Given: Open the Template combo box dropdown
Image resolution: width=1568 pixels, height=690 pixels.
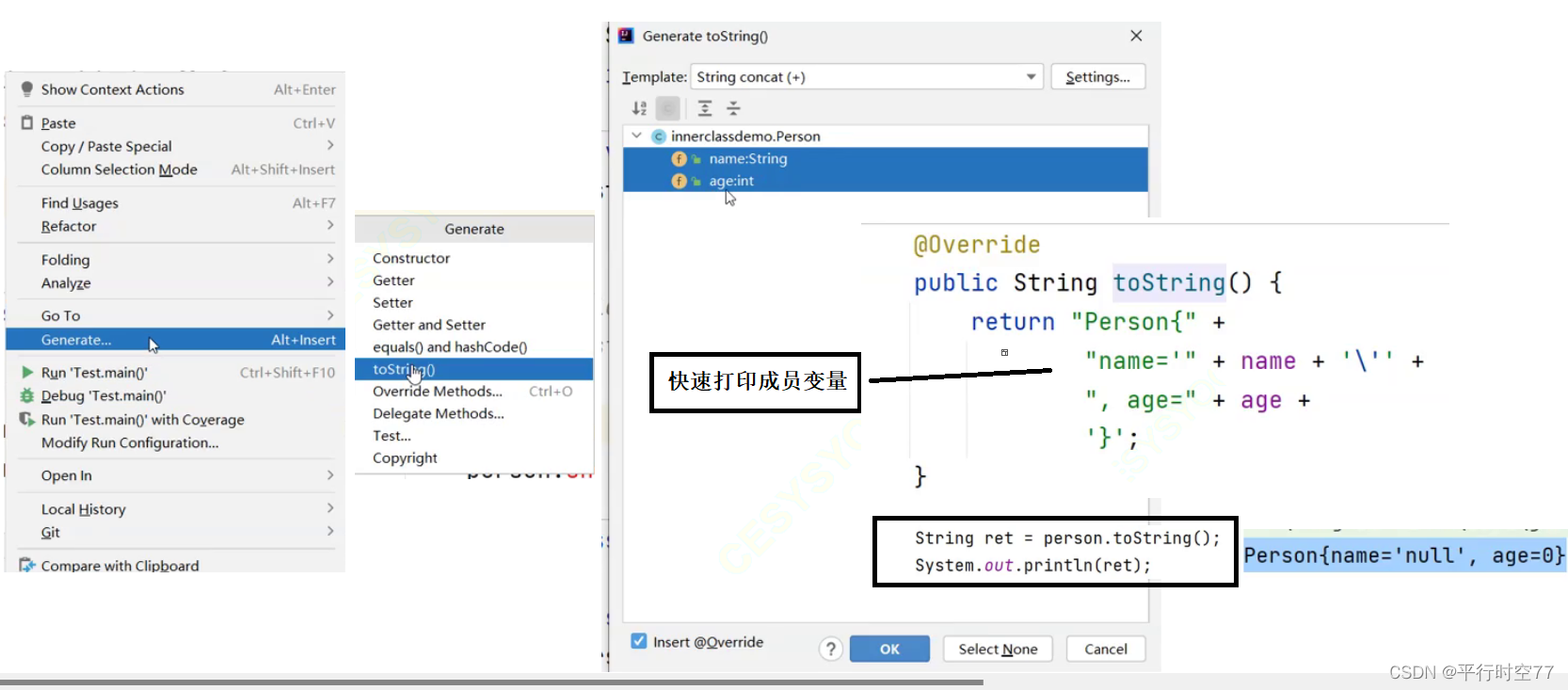Looking at the screenshot, I should [867, 77].
